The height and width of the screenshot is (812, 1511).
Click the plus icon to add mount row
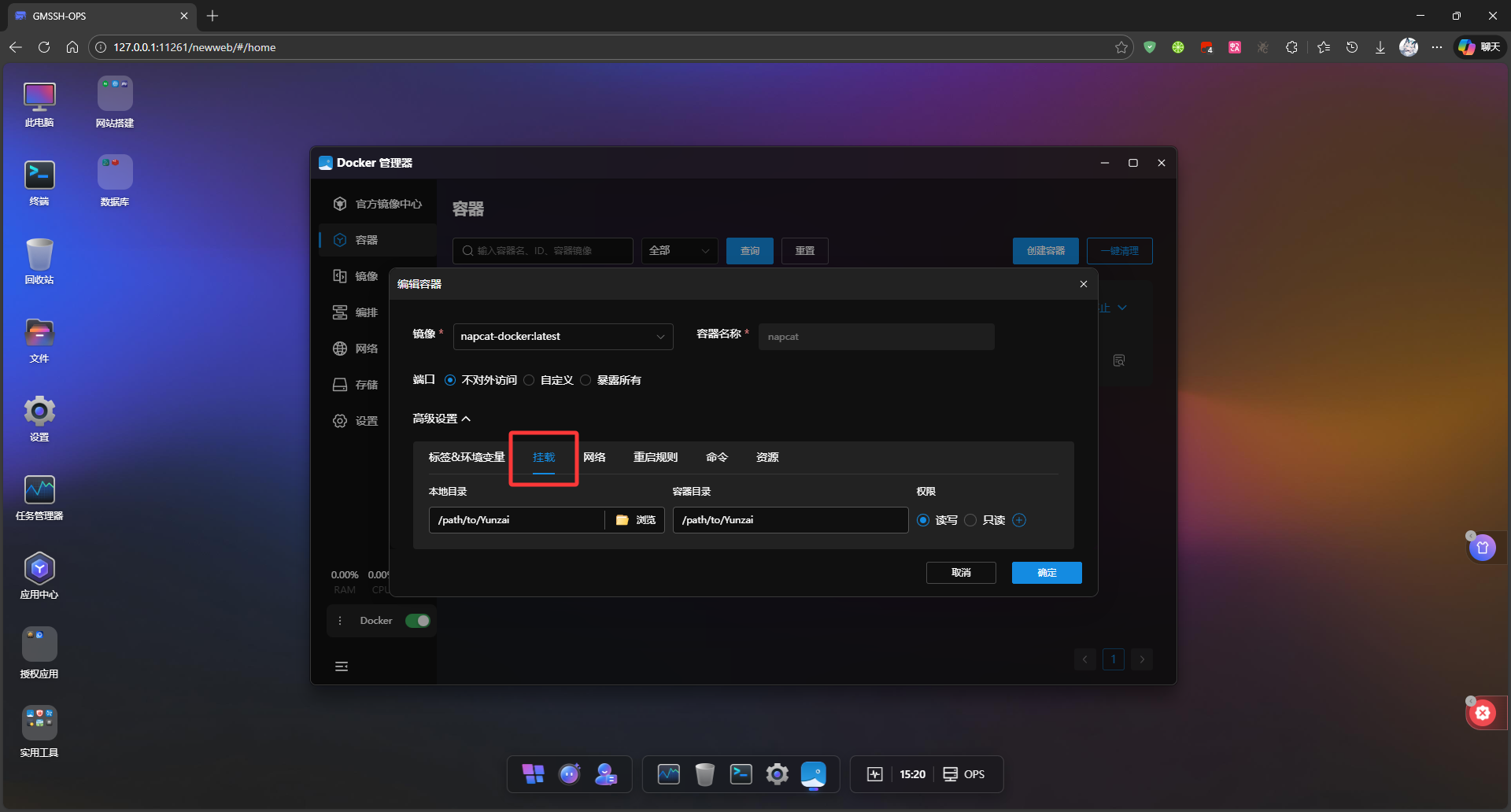point(1019,520)
